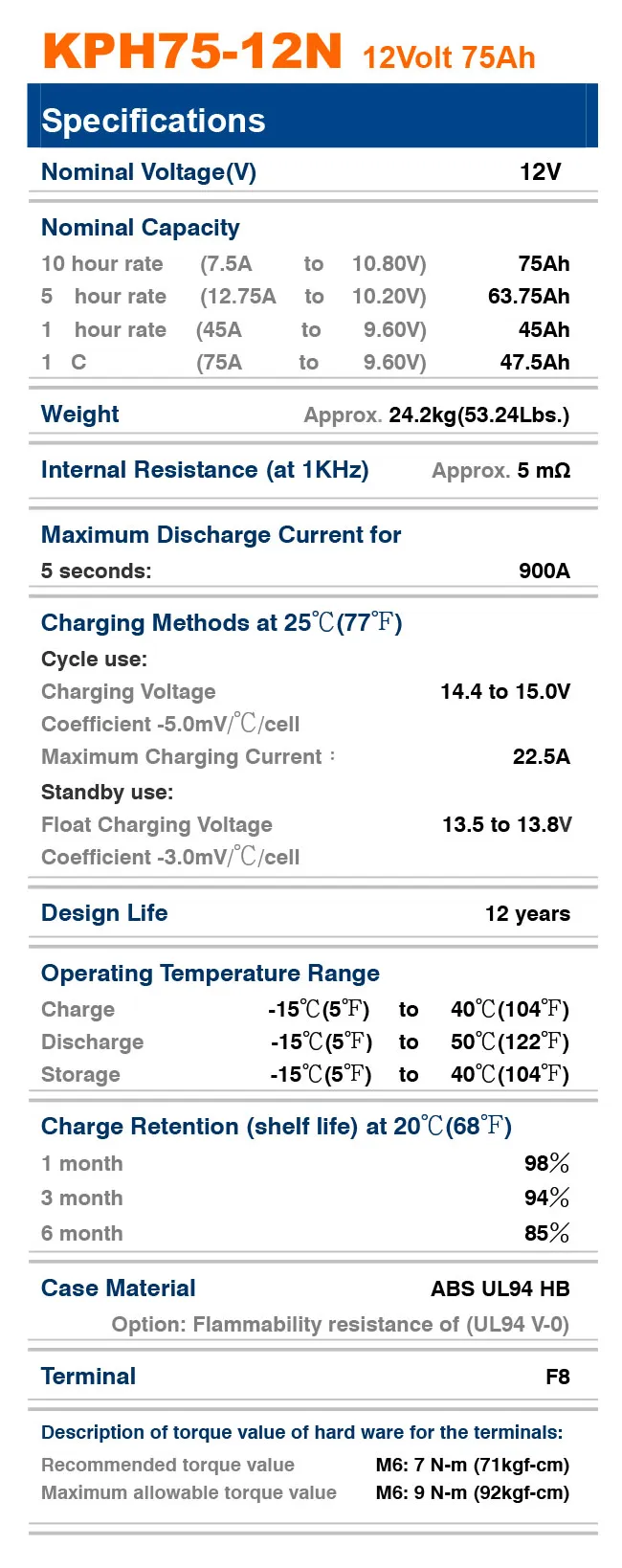Click the Internal Resistance (at 1KHz) heading

(x=205, y=470)
